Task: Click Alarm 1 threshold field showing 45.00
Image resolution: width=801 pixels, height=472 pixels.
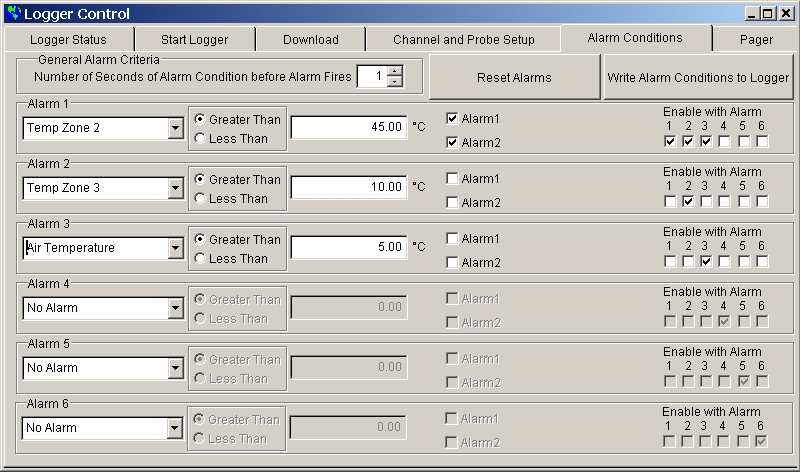Action: tap(349, 127)
